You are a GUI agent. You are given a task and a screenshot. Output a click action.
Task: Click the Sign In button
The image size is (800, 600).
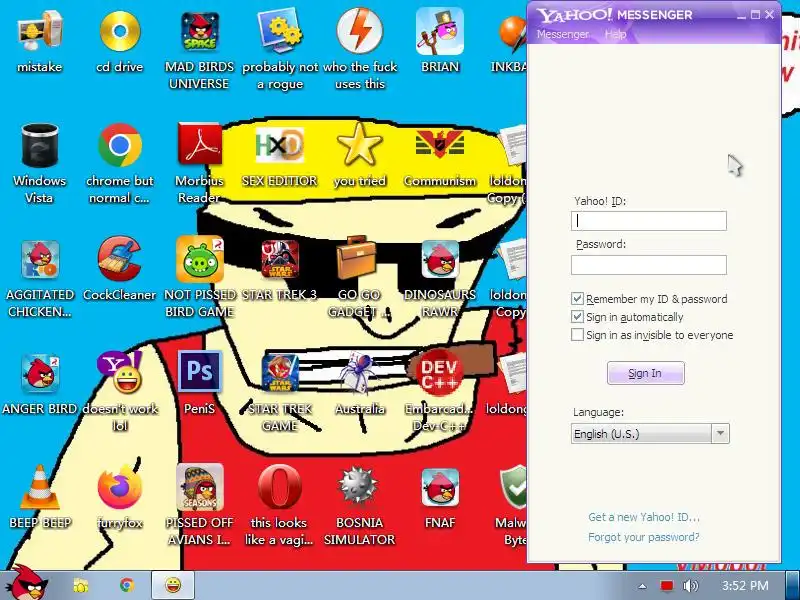click(645, 373)
